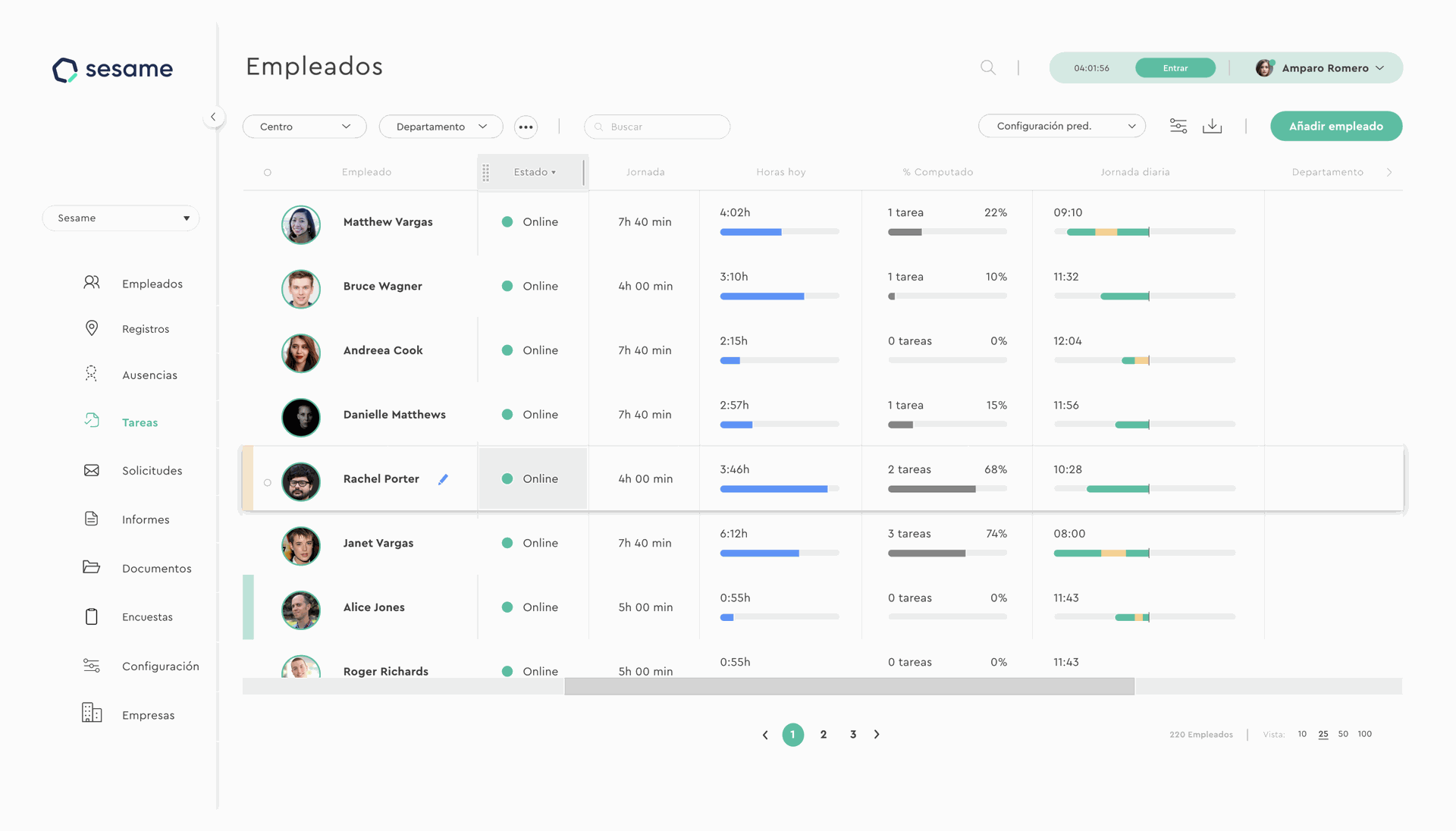Download the employee list via download icon
The width and height of the screenshot is (1456, 831).
[x=1212, y=126]
